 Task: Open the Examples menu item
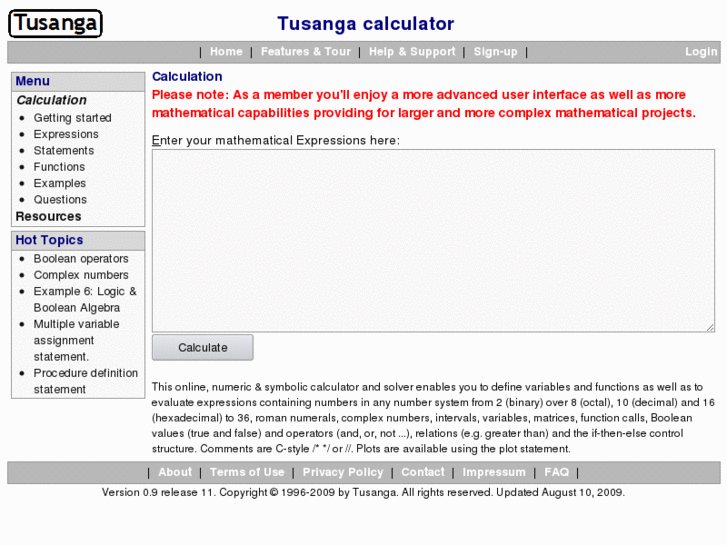(x=59, y=183)
